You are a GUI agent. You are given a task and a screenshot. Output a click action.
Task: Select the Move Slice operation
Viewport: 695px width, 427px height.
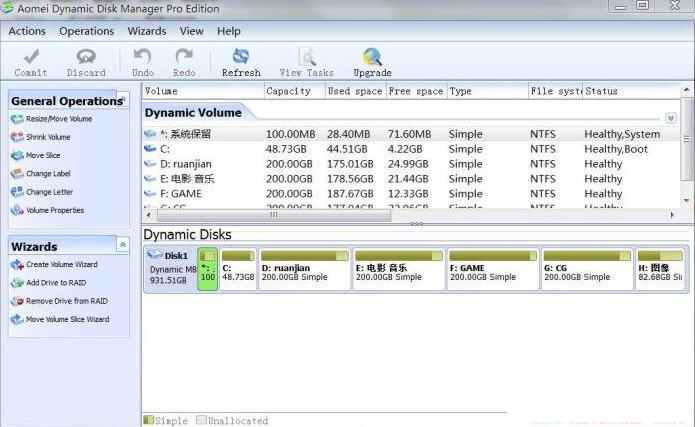(x=35, y=155)
